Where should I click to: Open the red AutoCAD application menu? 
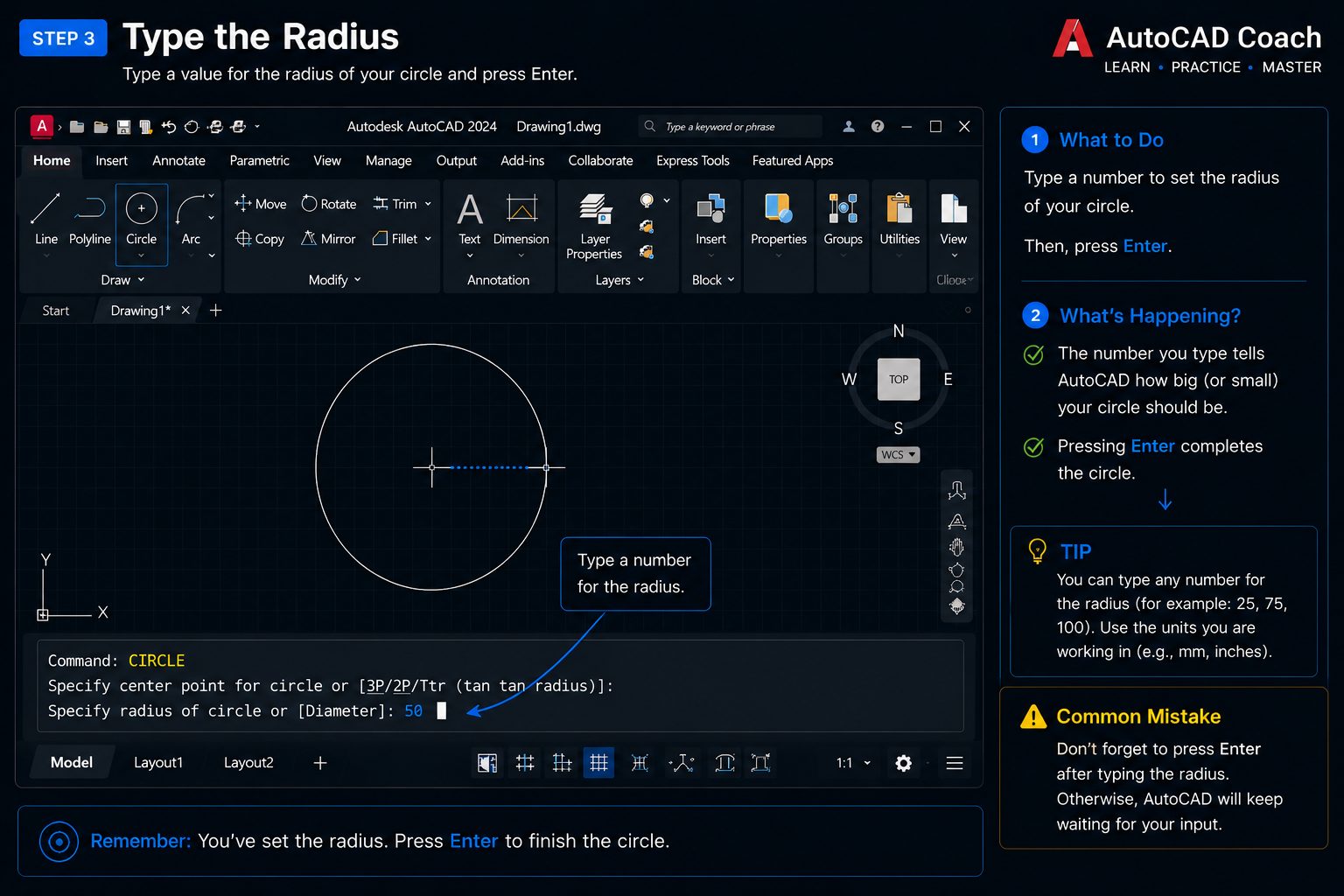[41, 126]
